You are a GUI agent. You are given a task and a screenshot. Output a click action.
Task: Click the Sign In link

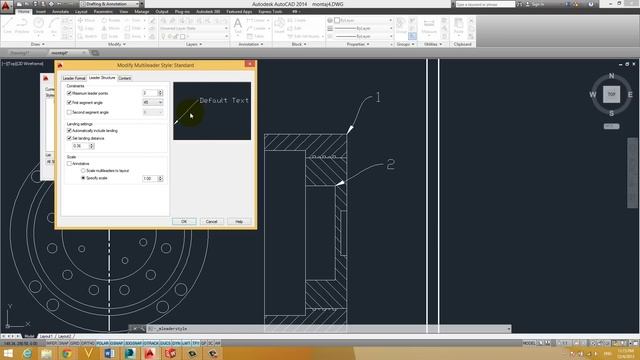point(537,4)
